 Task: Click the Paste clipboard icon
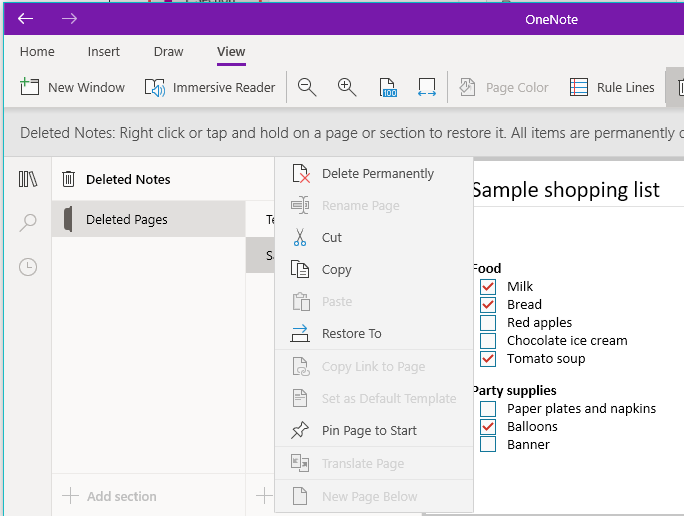coord(301,301)
